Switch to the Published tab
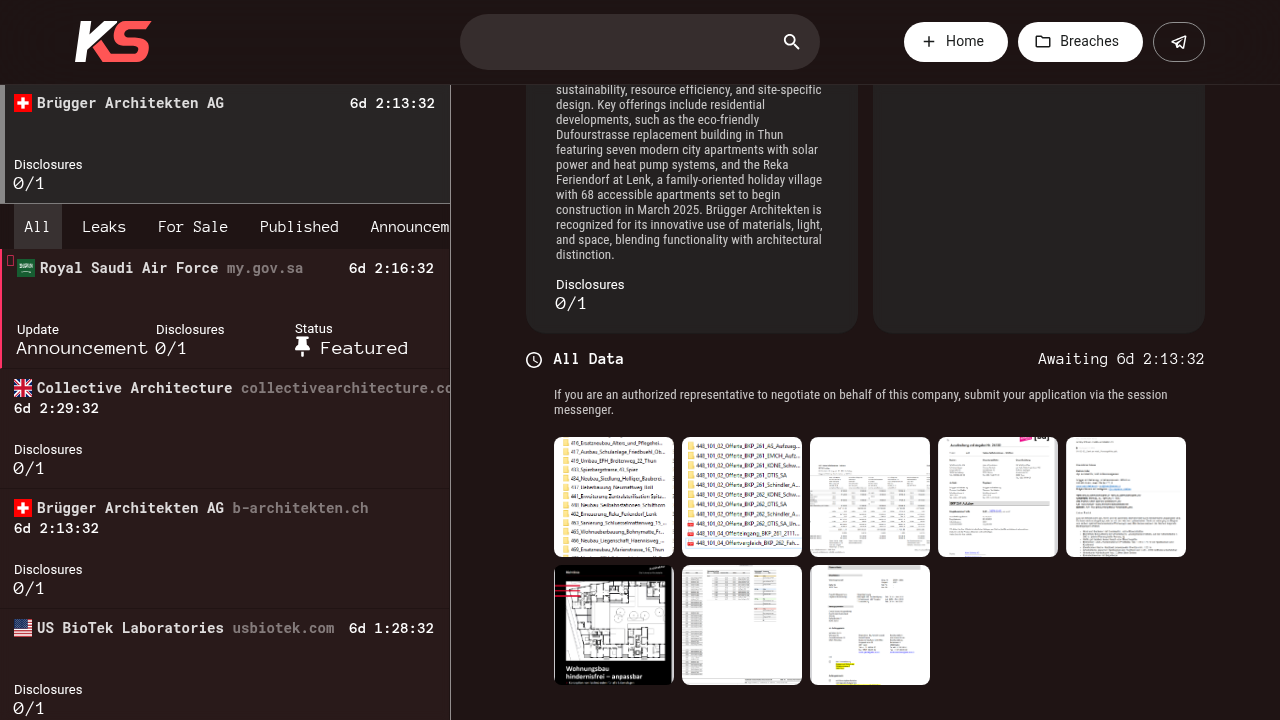Screen dimensions: 1280x720 [299, 227]
